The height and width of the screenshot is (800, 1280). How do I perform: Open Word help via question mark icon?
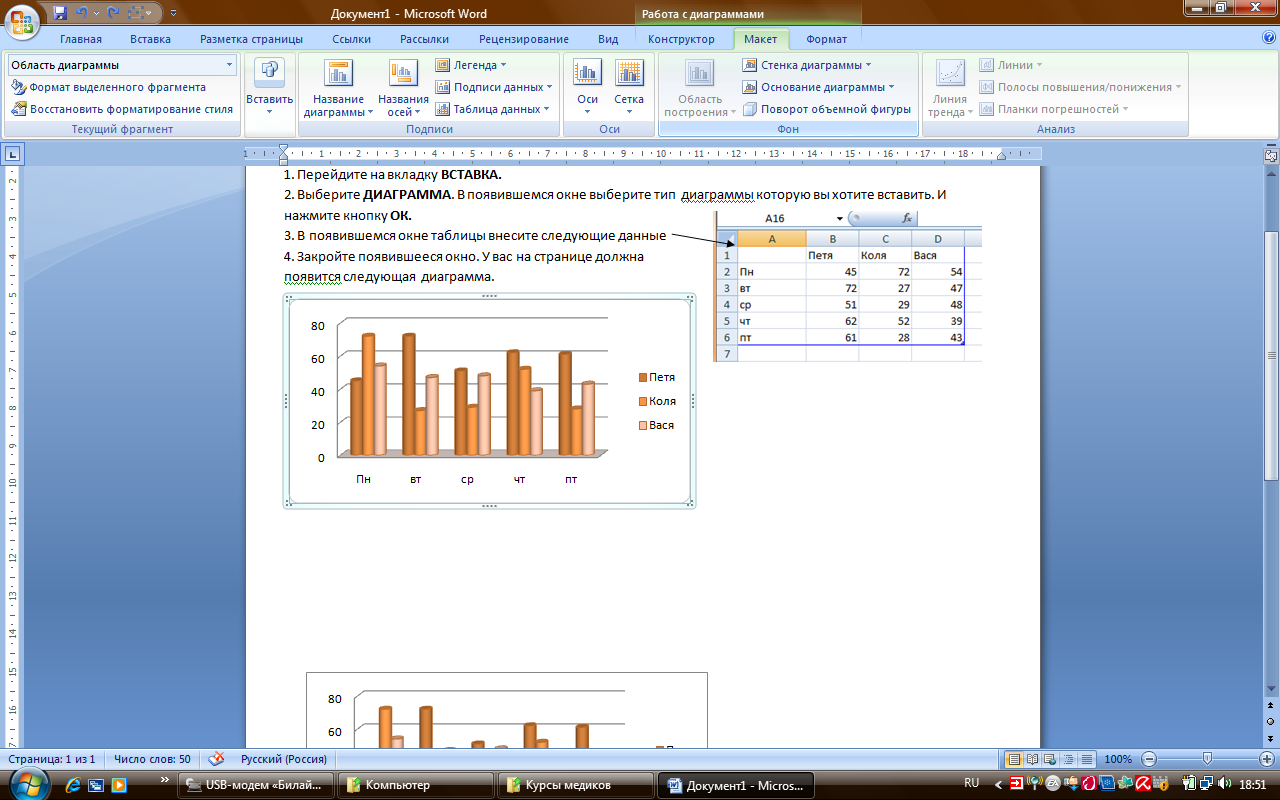[1268, 37]
